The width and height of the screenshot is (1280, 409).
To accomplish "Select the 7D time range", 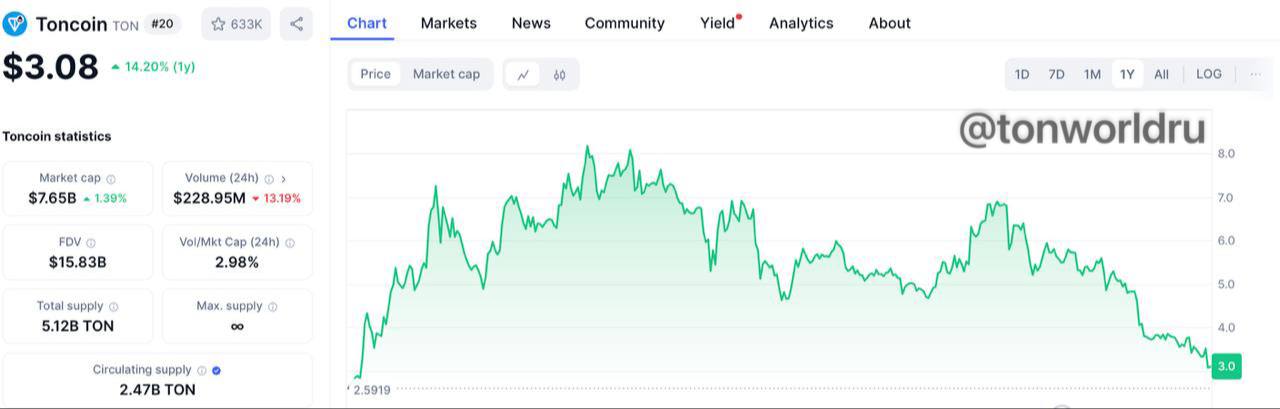I will pos(1056,74).
